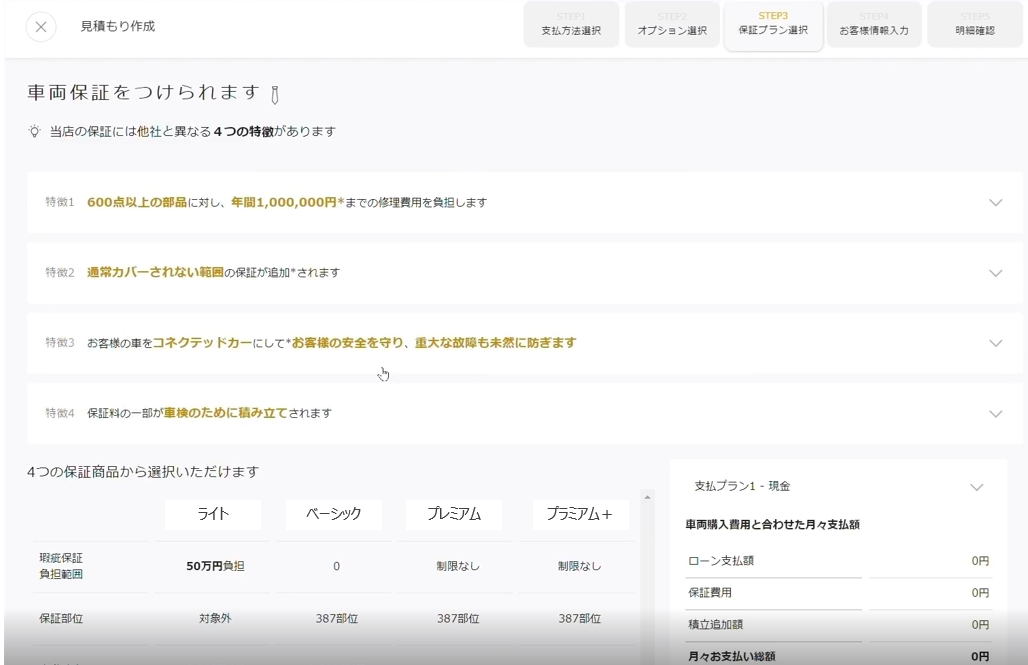The width and height of the screenshot is (1028, 665).
Task: Select the ライト warranty plan
Action: (213, 514)
